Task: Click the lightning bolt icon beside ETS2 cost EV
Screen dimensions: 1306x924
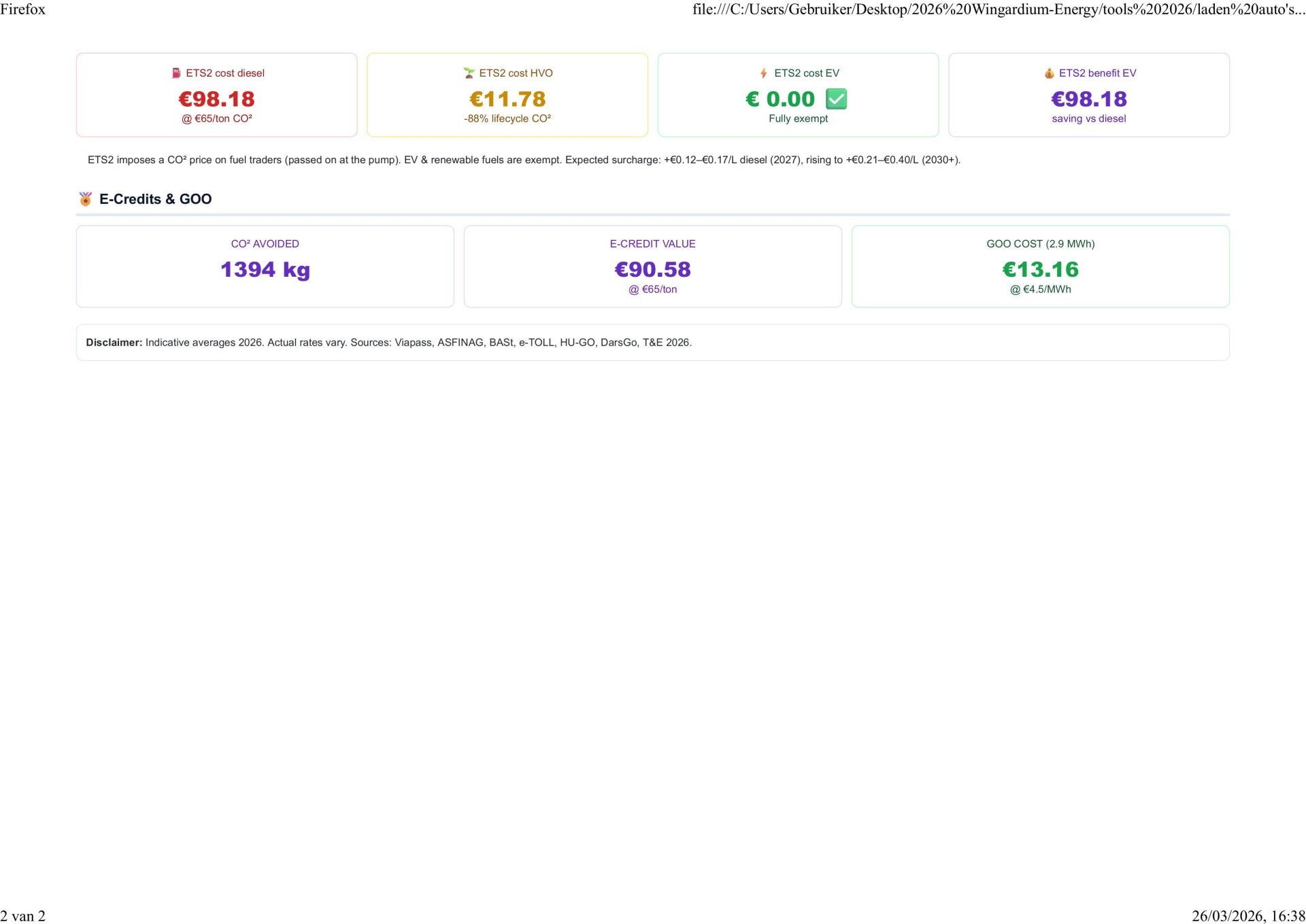Action: tap(763, 73)
